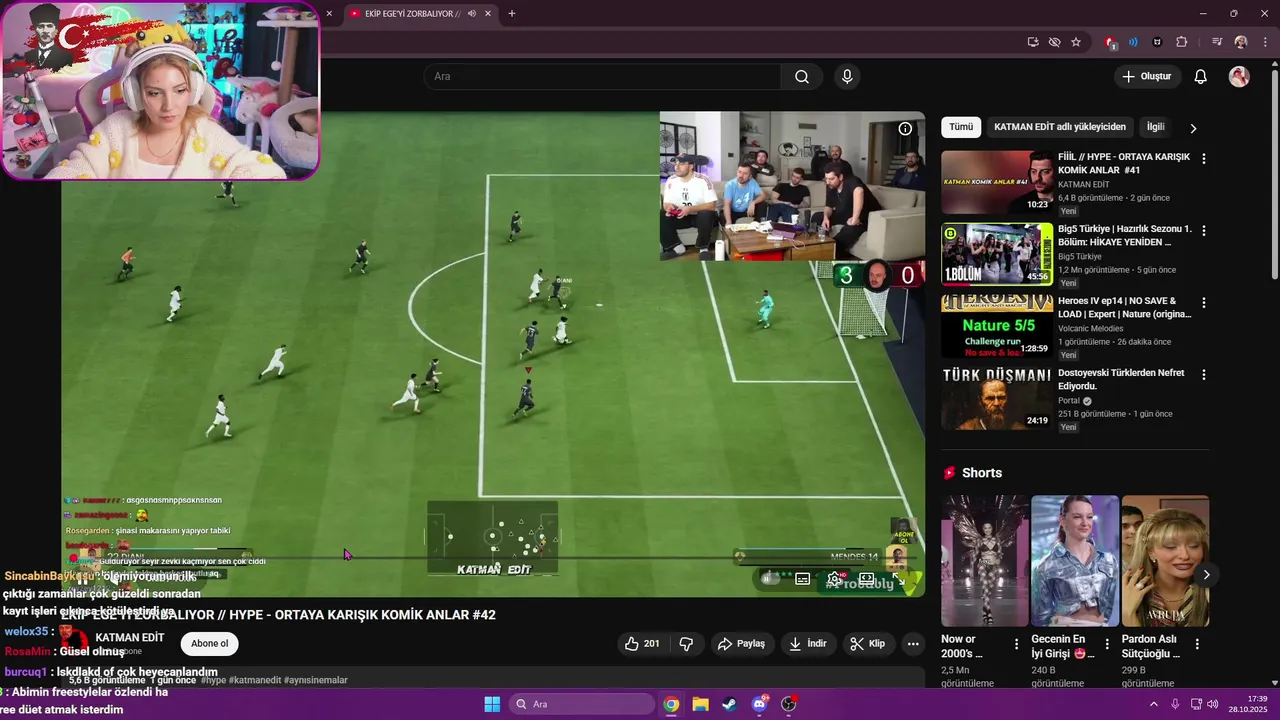This screenshot has height=720, width=1280.
Task: Switch the player to theater mode
Action: [x=866, y=578]
